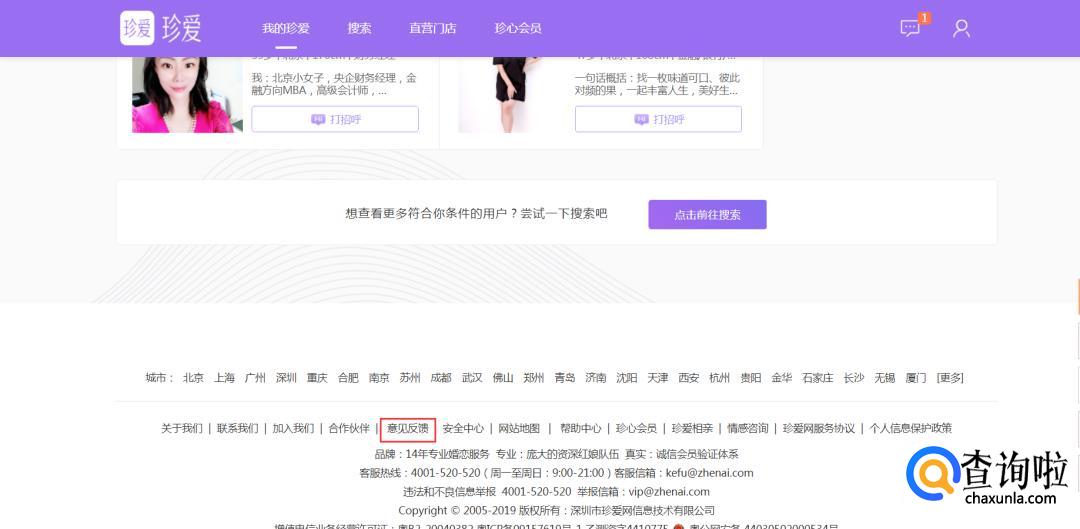Open the black dress profile photo
1080x529 pixels.
pyautogui.click(x=510, y=95)
